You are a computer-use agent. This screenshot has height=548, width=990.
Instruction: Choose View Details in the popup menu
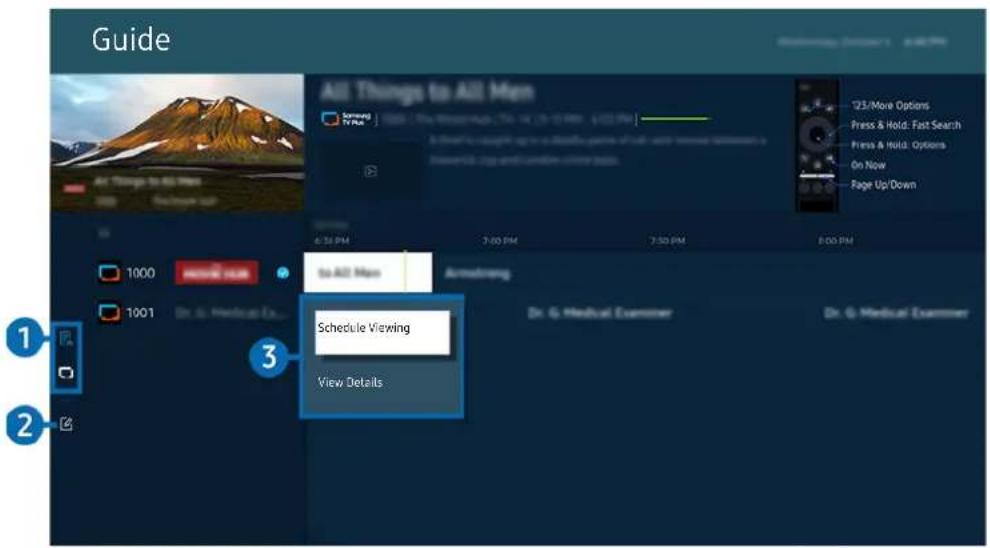click(x=350, y=383)
